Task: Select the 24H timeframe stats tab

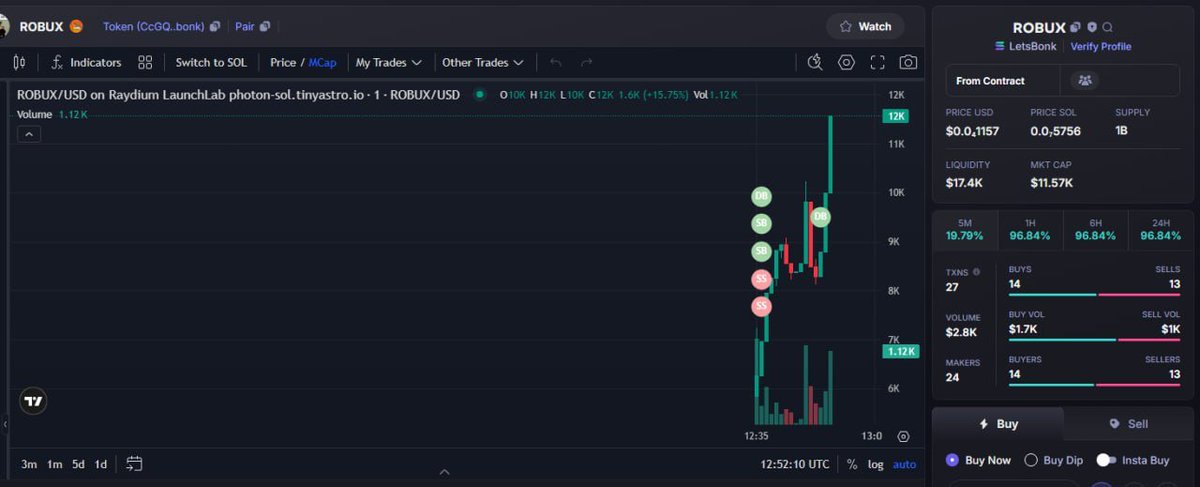Action: [1160, 229]
